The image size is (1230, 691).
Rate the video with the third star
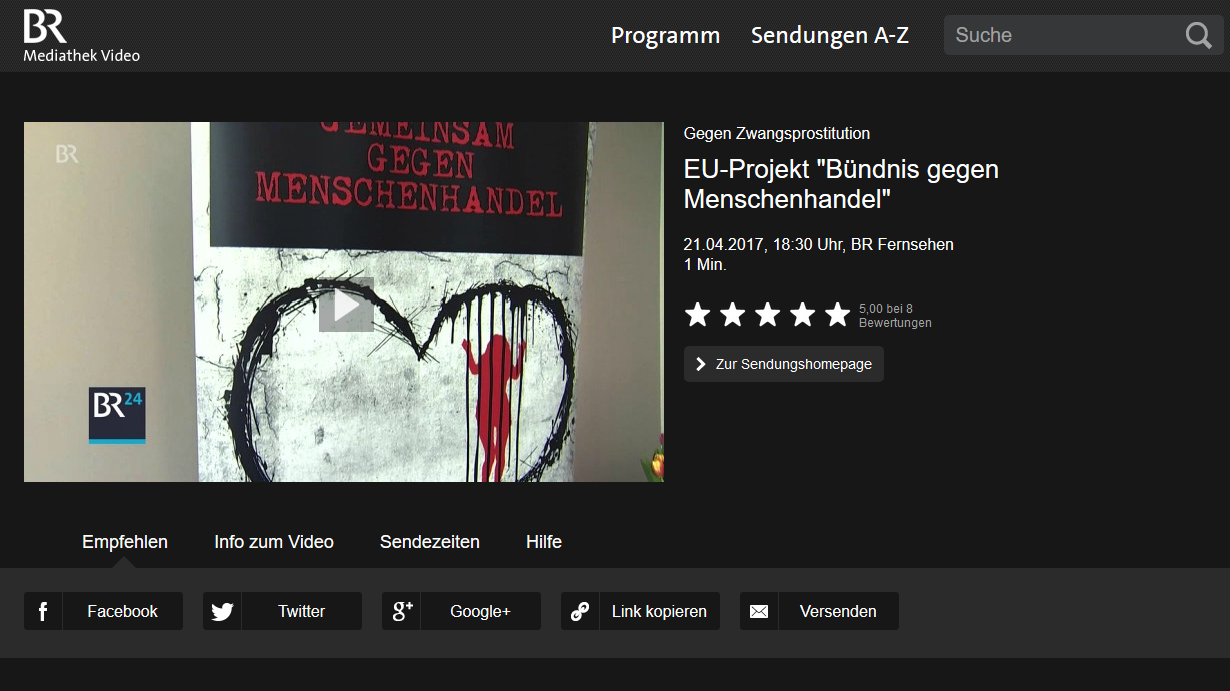(767, 315)
